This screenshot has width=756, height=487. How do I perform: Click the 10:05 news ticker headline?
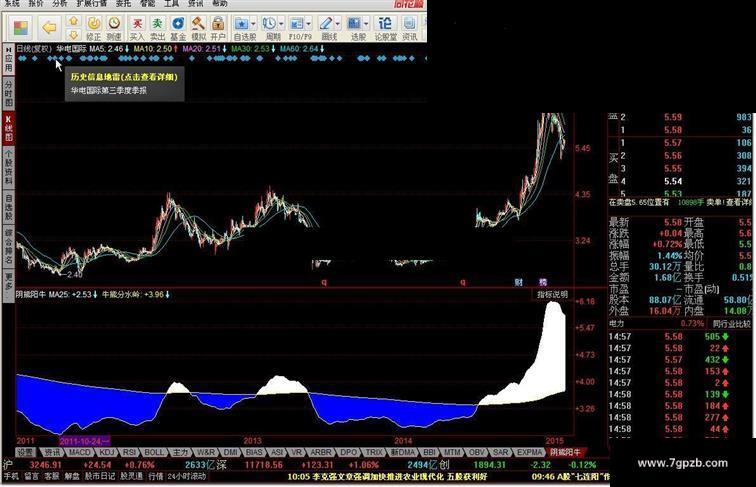[x=387, y=476]
